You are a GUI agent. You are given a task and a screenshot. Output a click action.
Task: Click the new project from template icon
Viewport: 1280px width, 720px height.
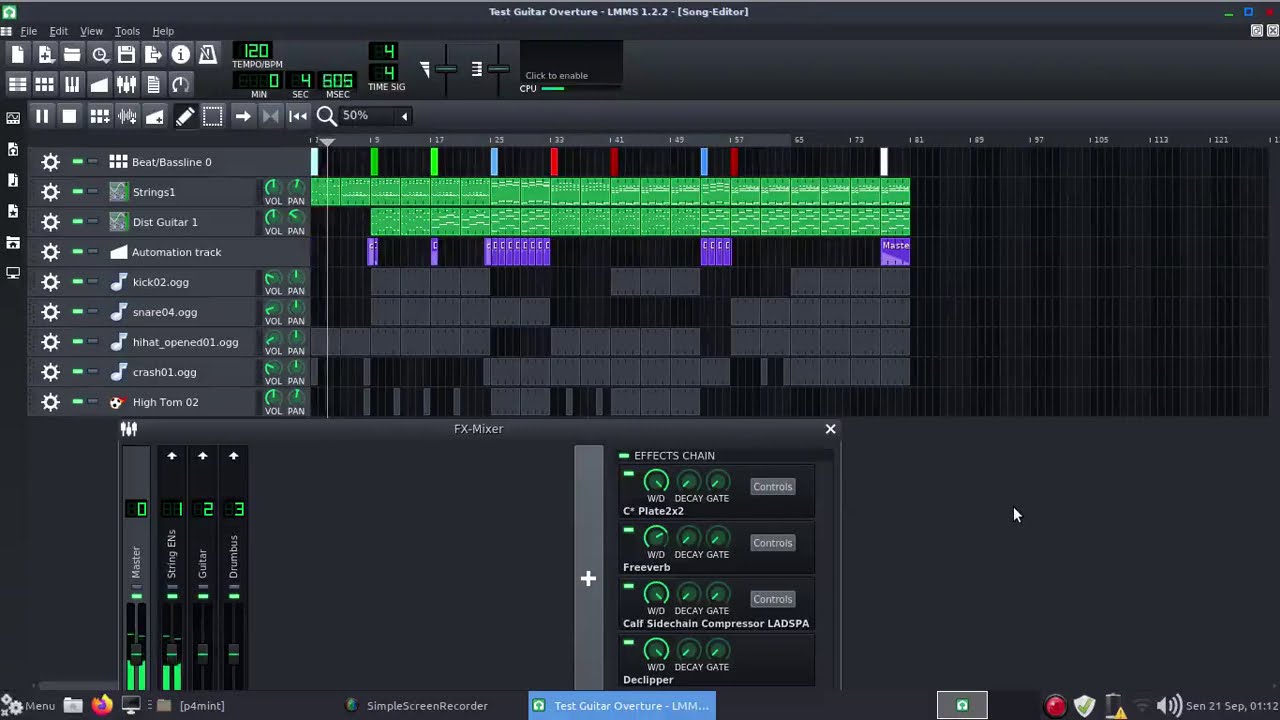[45, 55]
